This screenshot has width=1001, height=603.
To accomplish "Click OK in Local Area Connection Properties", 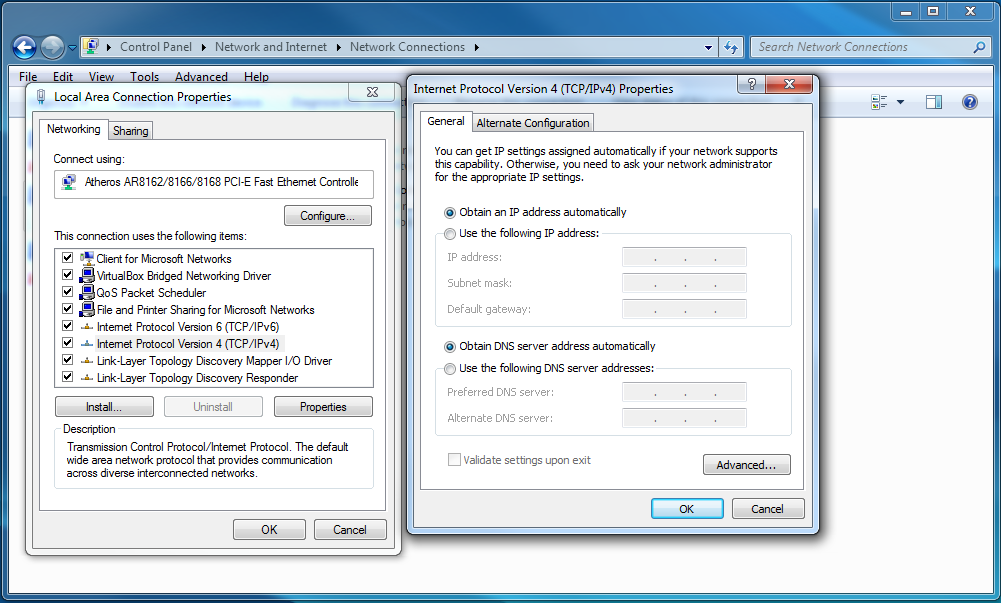I will 269,530.
